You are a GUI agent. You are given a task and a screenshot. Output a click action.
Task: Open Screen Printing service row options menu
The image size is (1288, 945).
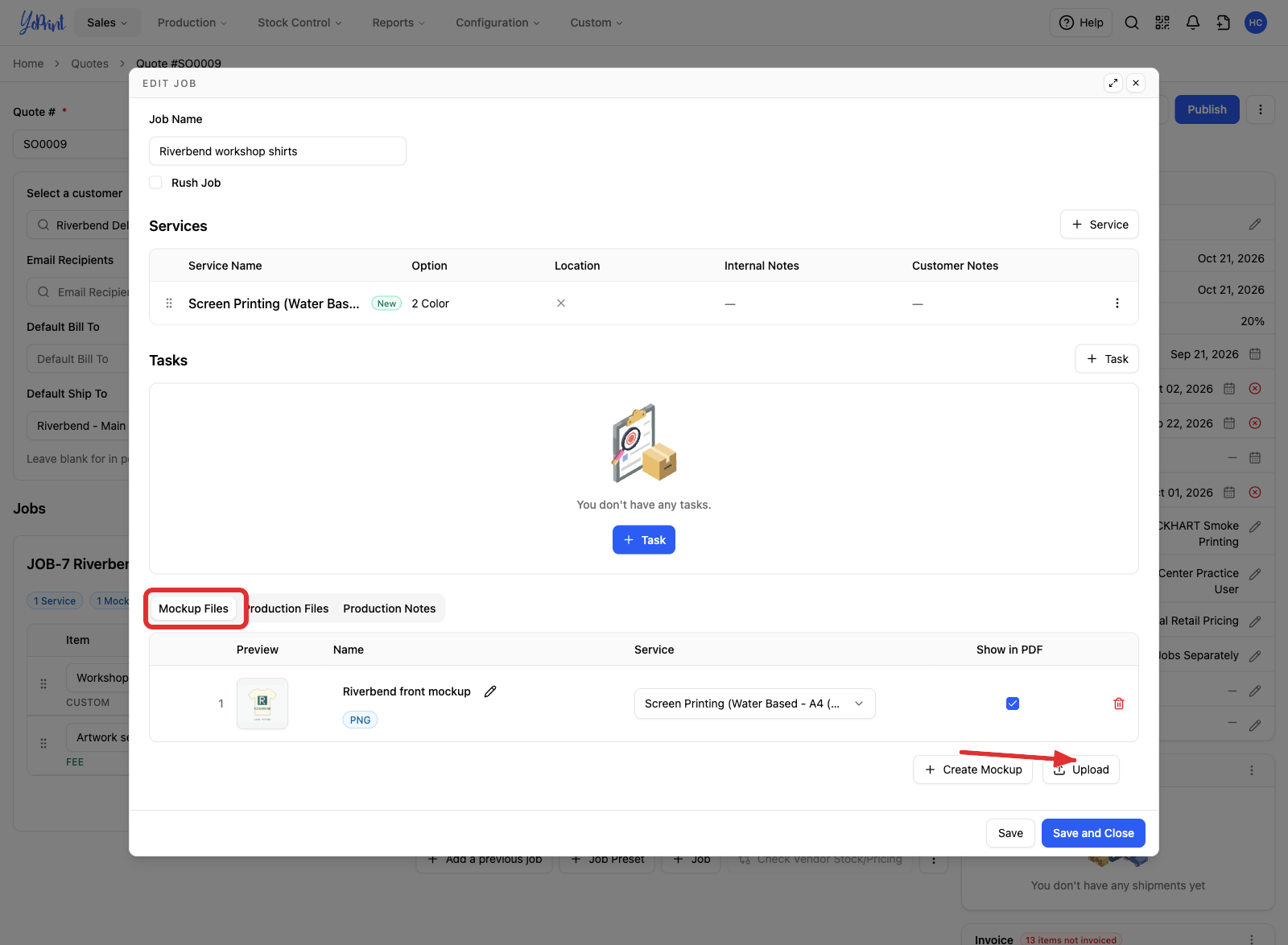pyautogui.click(x=1117, y=303)
